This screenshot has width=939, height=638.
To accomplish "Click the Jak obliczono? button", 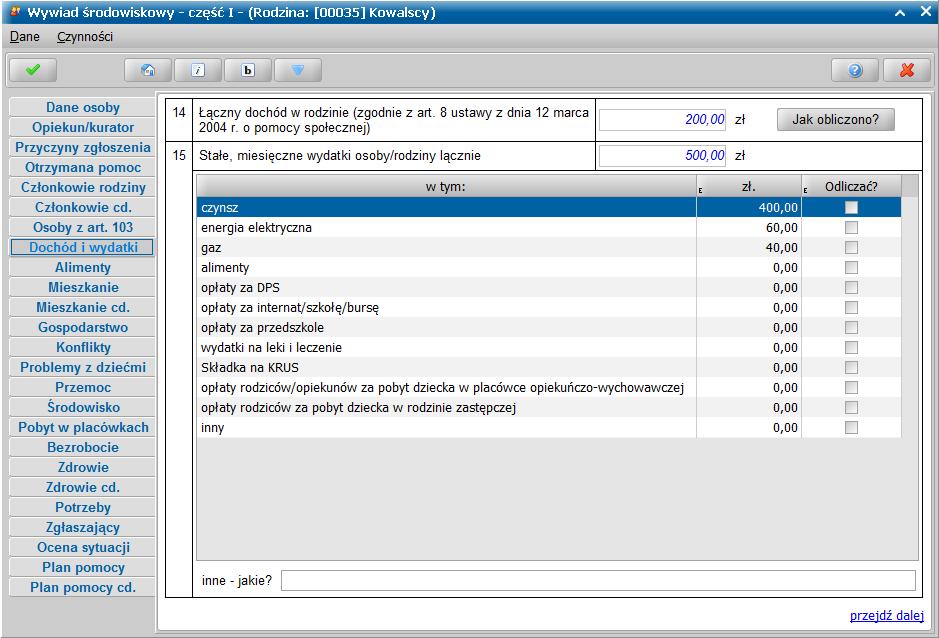I will pyautogui.click(x=835, y=119).
